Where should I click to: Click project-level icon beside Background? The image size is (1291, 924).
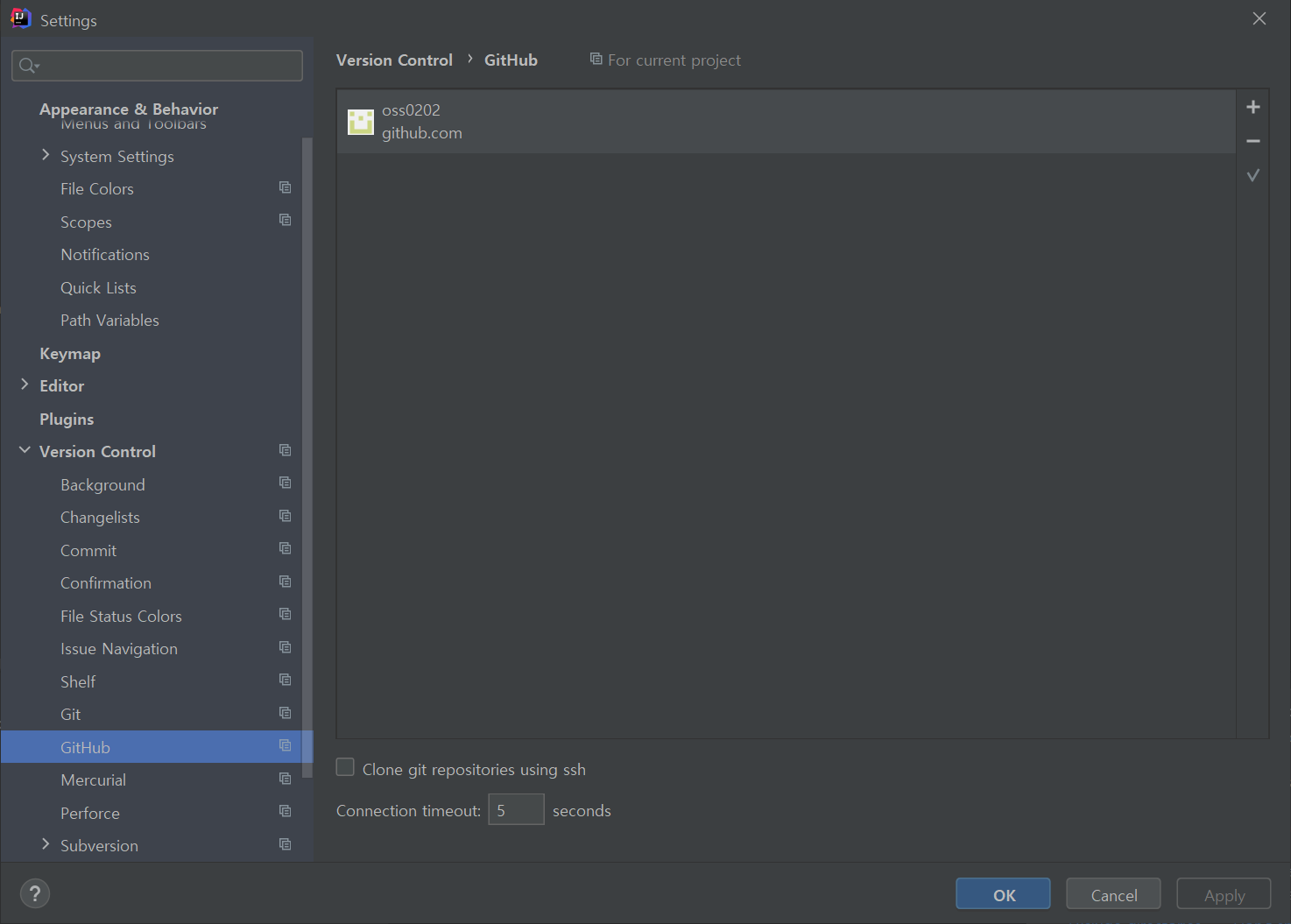coord(285,483)
